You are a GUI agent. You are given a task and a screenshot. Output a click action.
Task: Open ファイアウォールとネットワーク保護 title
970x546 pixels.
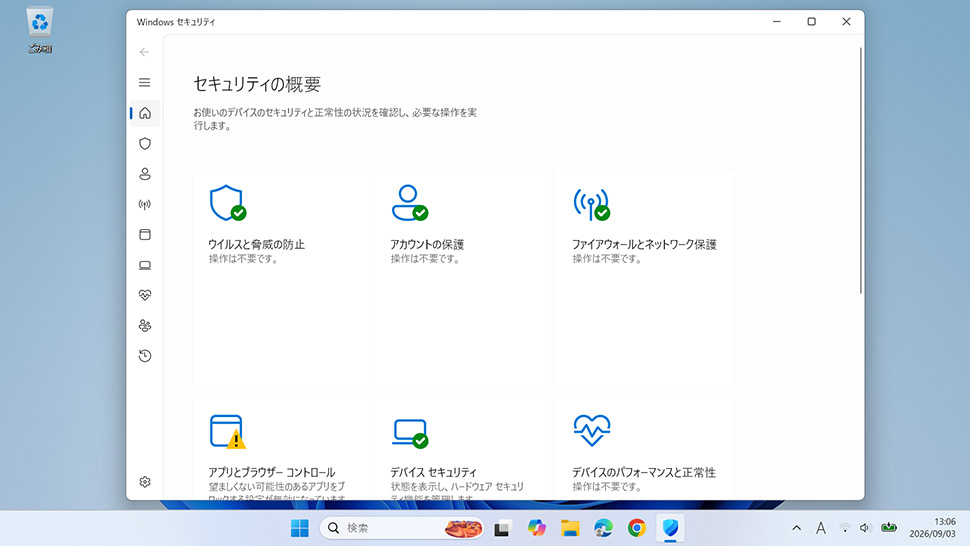(x=644, y=244)
